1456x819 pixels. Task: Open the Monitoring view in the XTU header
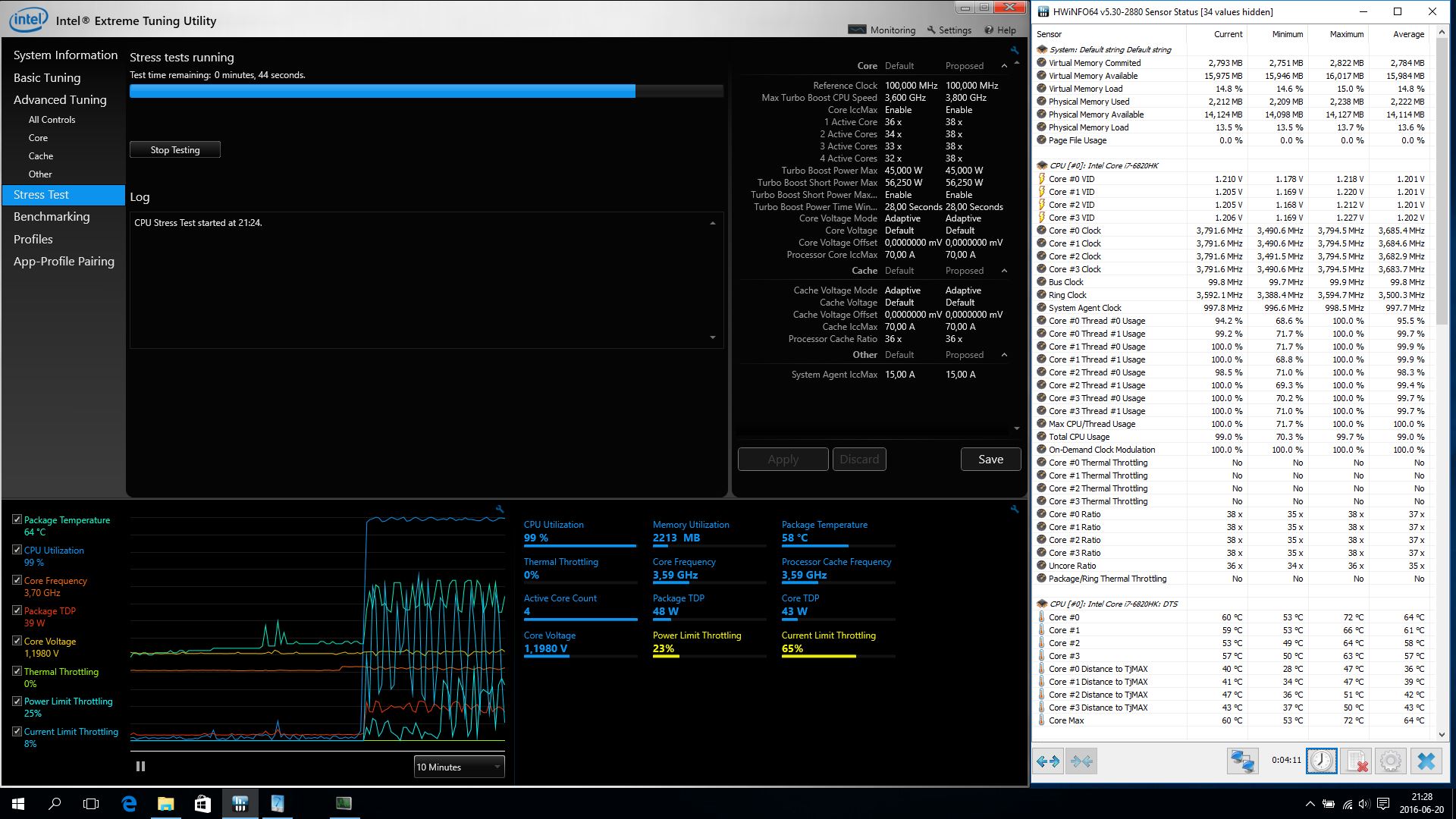pyautogui.click(x=882, y=30)
